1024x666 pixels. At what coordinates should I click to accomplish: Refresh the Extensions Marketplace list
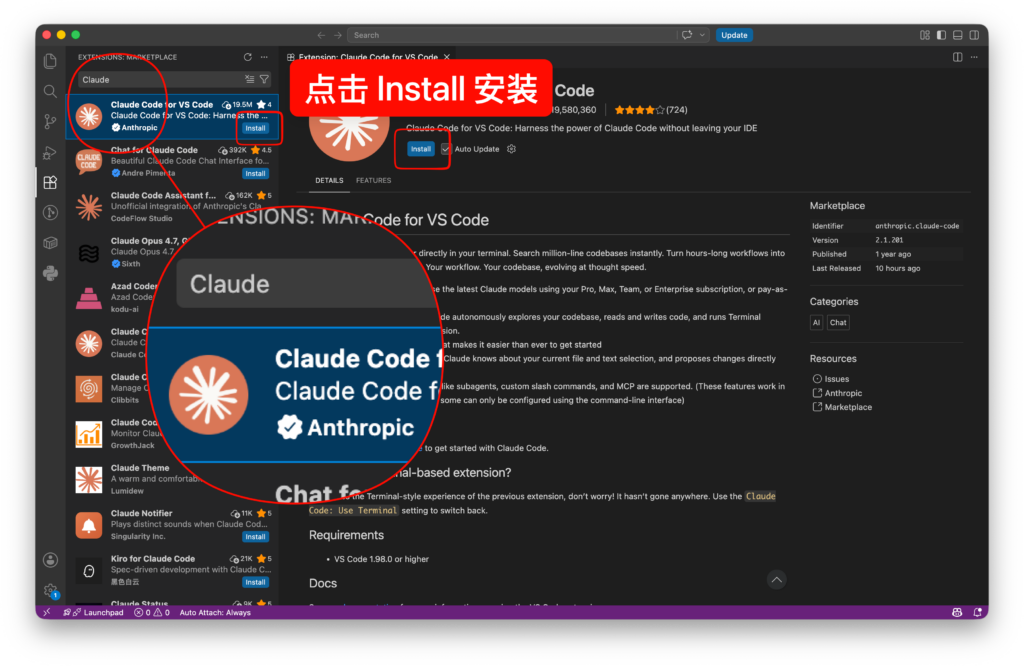click(x=248, y=57)
